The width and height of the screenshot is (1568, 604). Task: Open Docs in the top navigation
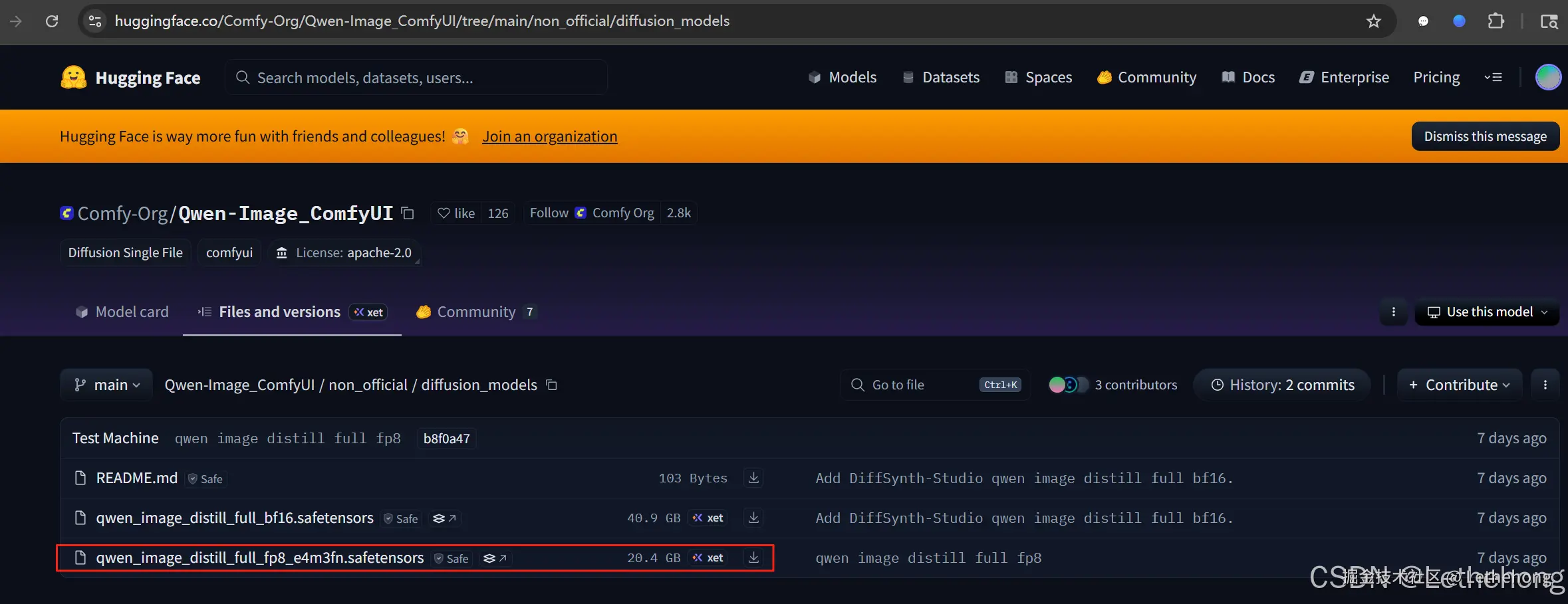click(1248, 77)
